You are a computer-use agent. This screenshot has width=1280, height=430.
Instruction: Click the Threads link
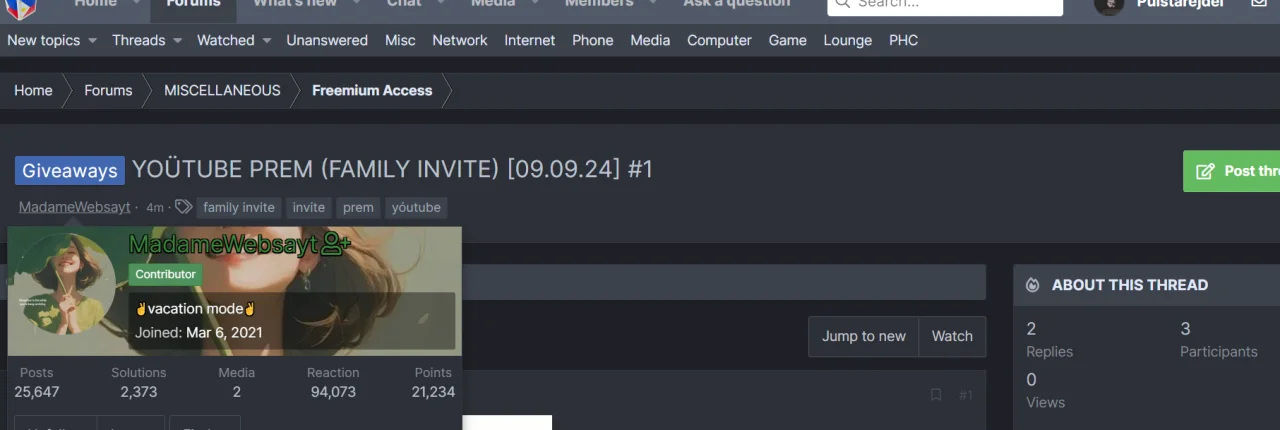pos(138,40)
